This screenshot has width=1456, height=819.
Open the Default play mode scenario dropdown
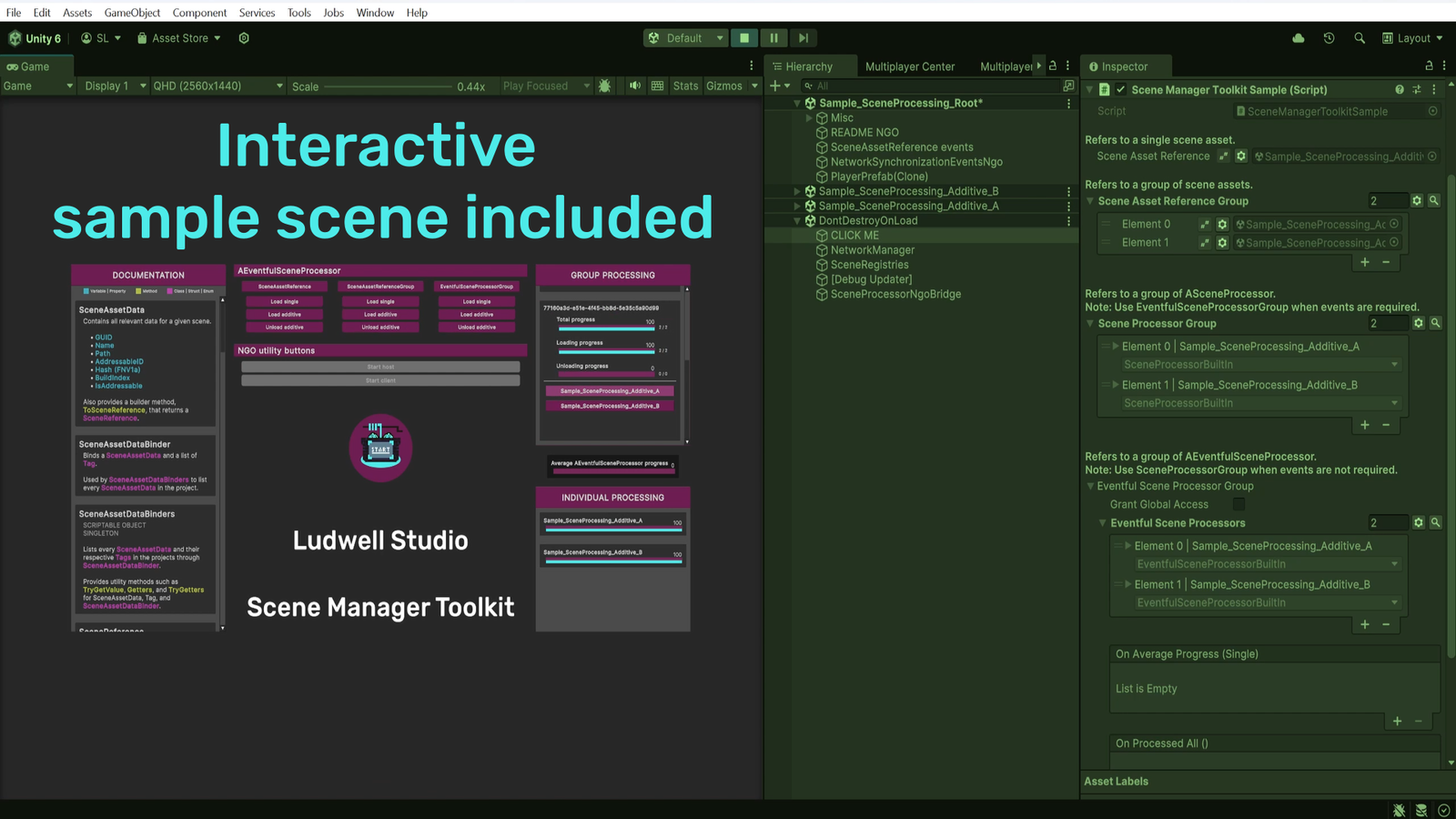click(686, 38)
